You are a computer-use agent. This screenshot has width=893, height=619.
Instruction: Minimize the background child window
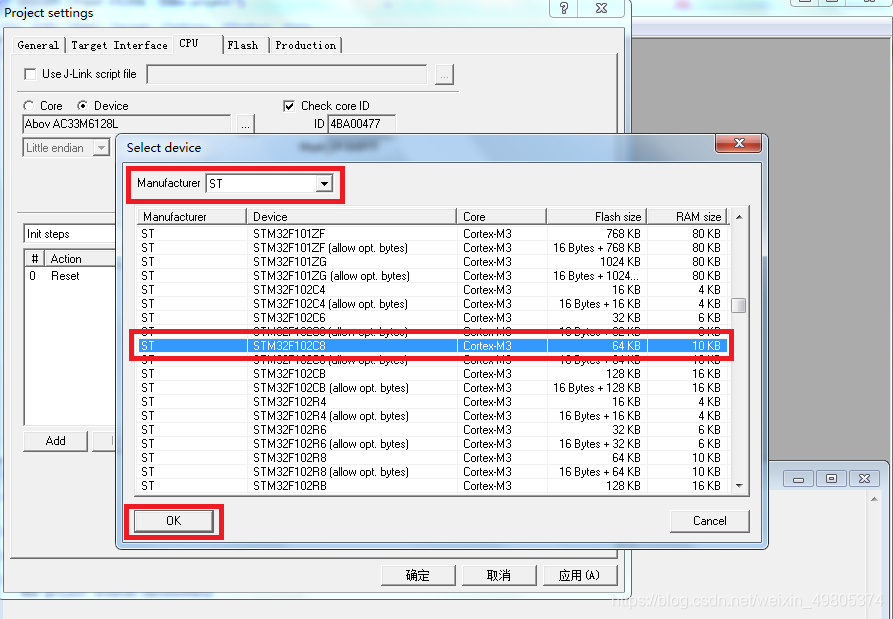coord(798,479)
